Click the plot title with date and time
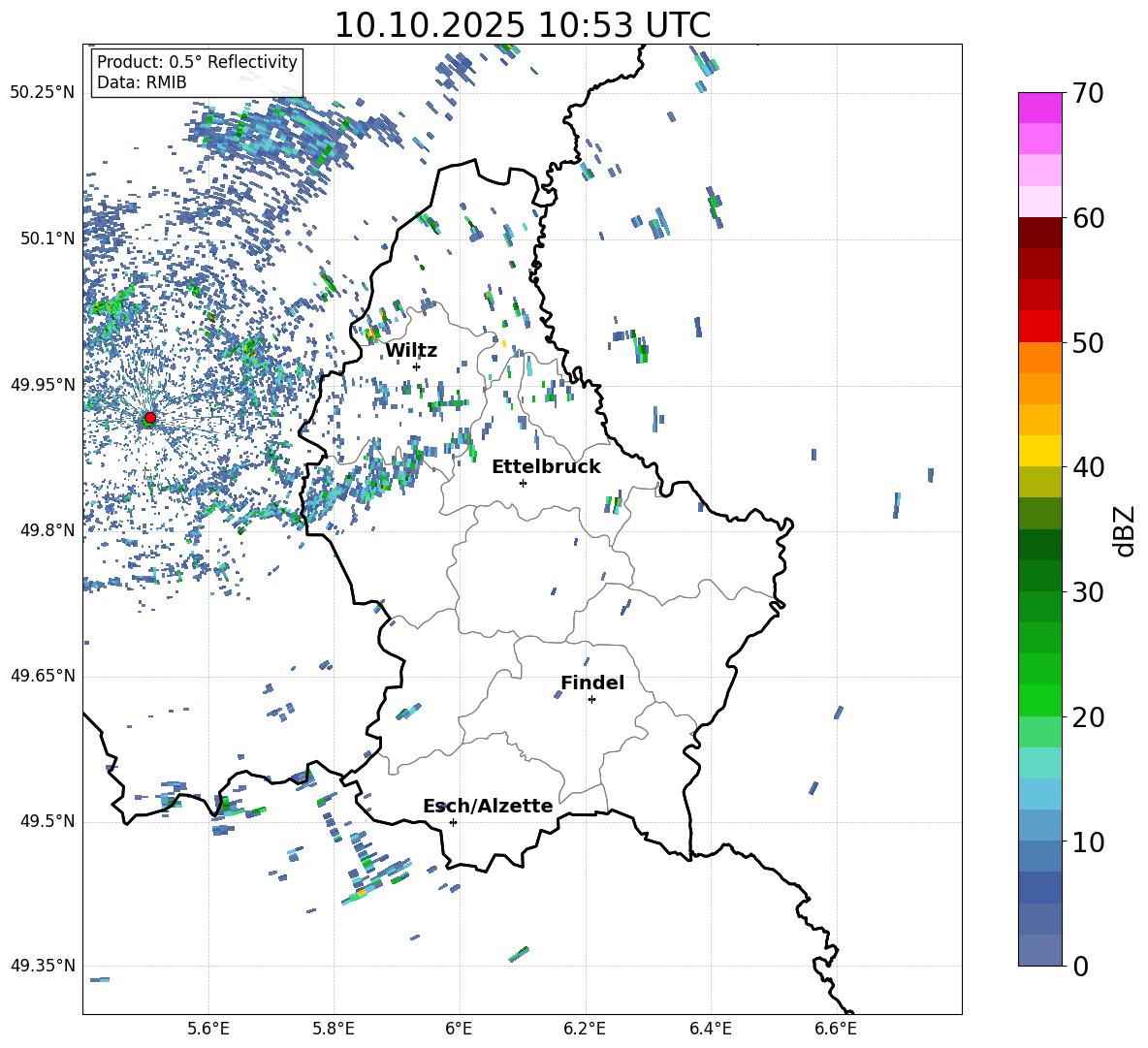This screenshot has width=1148, height=1048. pyautogui.click(x=522, y=24)
